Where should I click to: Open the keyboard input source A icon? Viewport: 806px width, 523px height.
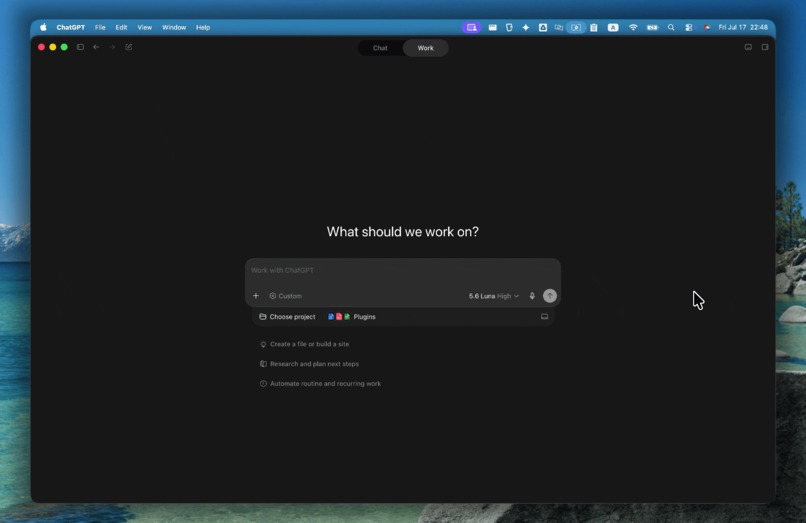[613, 27]
